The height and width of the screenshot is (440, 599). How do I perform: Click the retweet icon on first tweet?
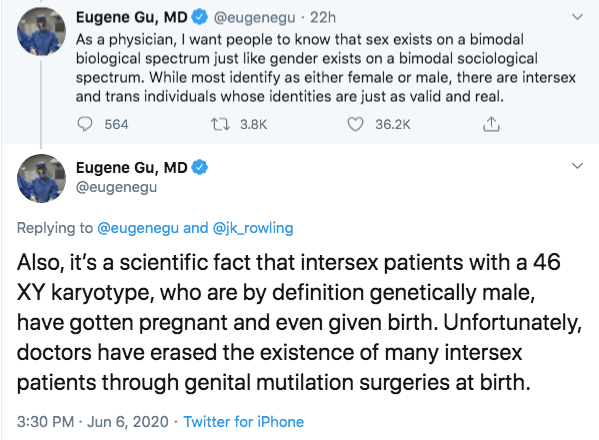click(220, 124)
